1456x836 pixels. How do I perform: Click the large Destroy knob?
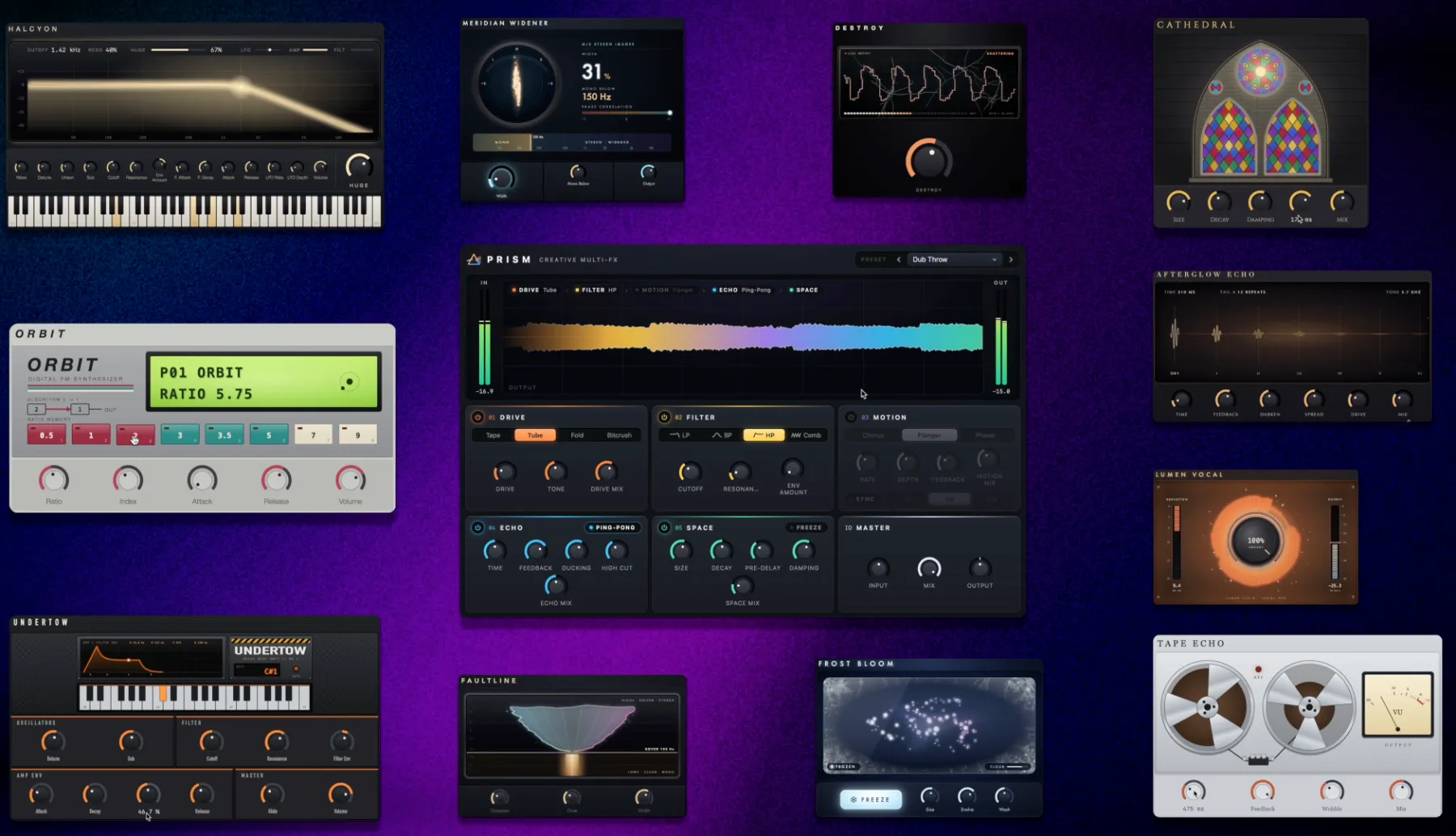(929, 160)
